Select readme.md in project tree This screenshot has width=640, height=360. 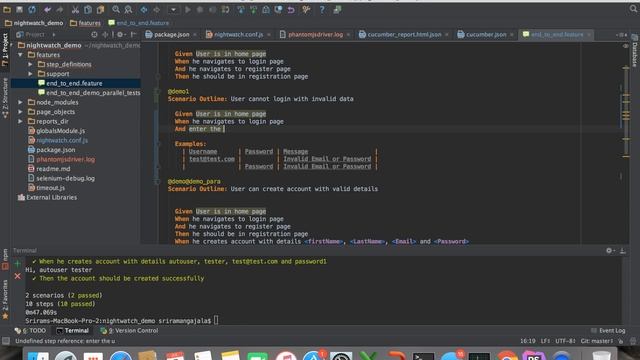tap(49, 169)
